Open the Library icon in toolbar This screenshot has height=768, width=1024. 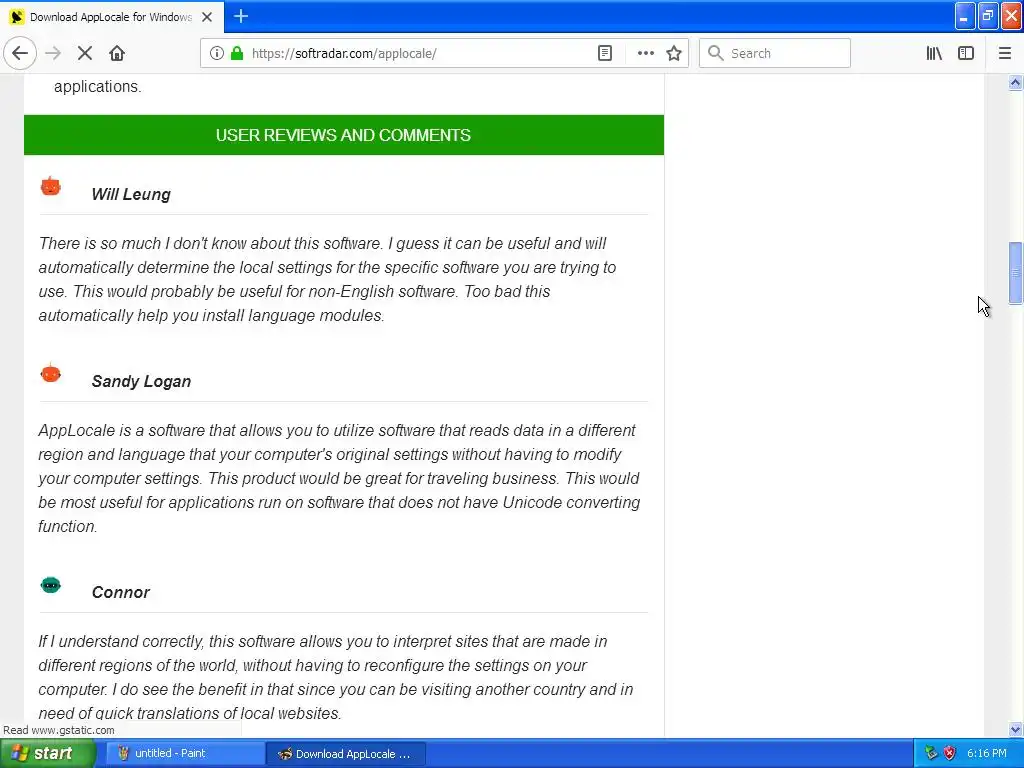tap(934, 53)
